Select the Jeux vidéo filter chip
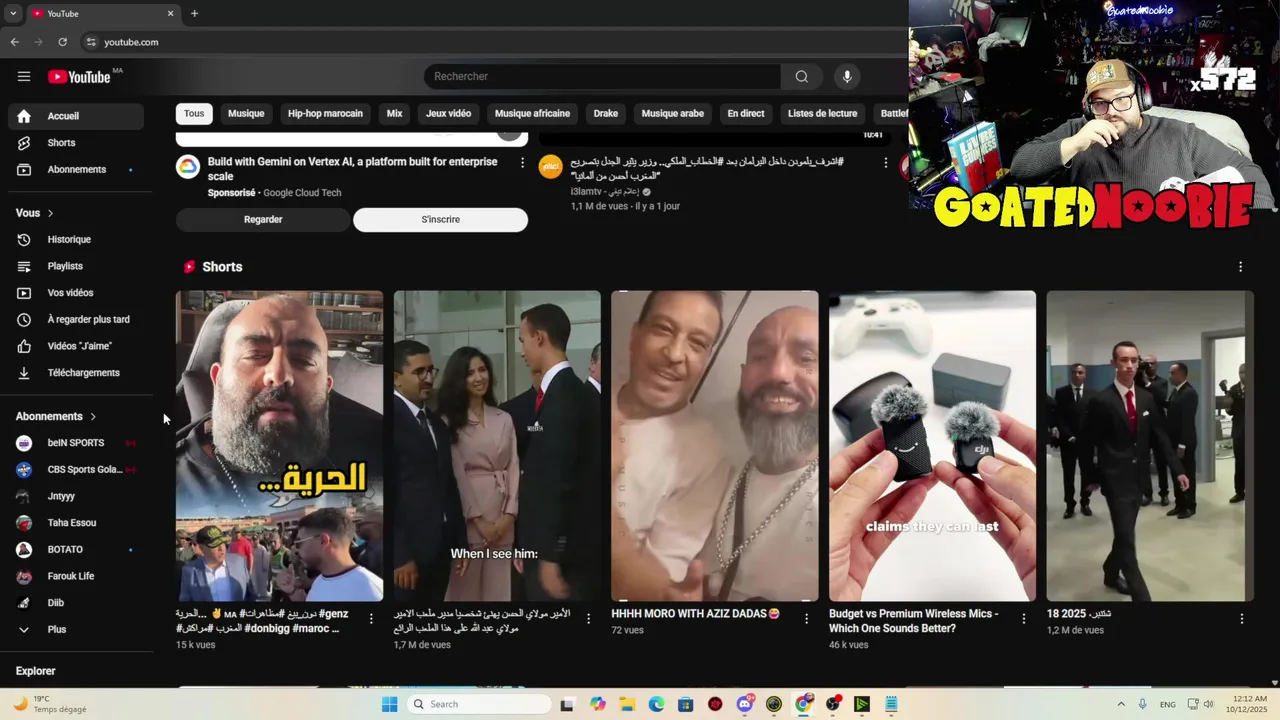This screenshot has width=1280, height=720. point(448,114)
